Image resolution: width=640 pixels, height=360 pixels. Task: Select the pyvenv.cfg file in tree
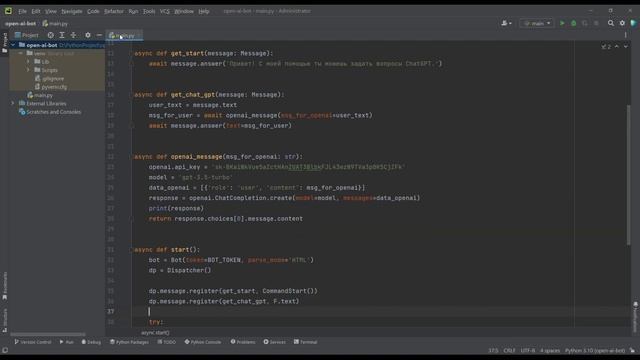51,87
